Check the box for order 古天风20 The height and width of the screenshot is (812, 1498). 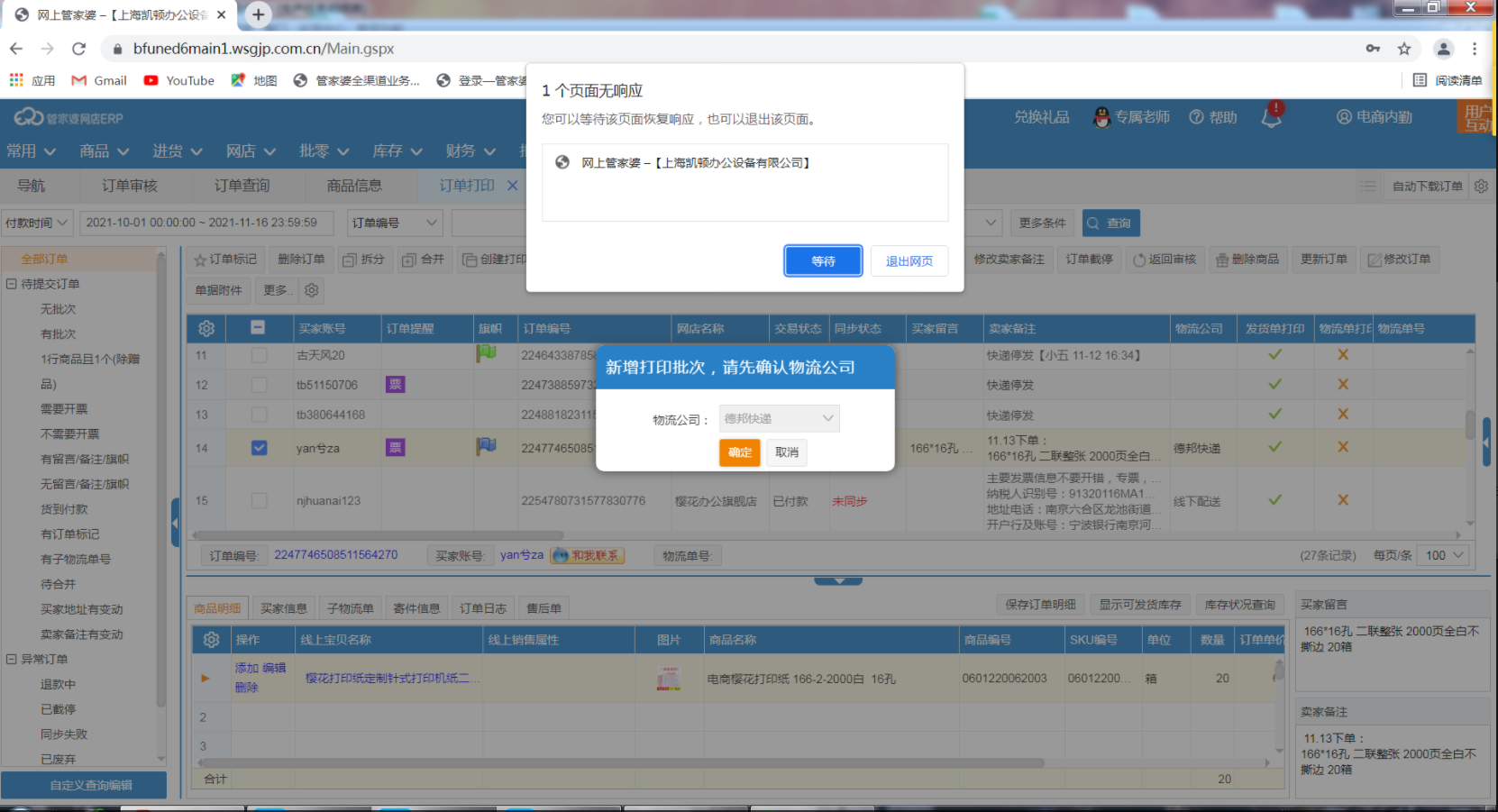[x=259, y=355]
